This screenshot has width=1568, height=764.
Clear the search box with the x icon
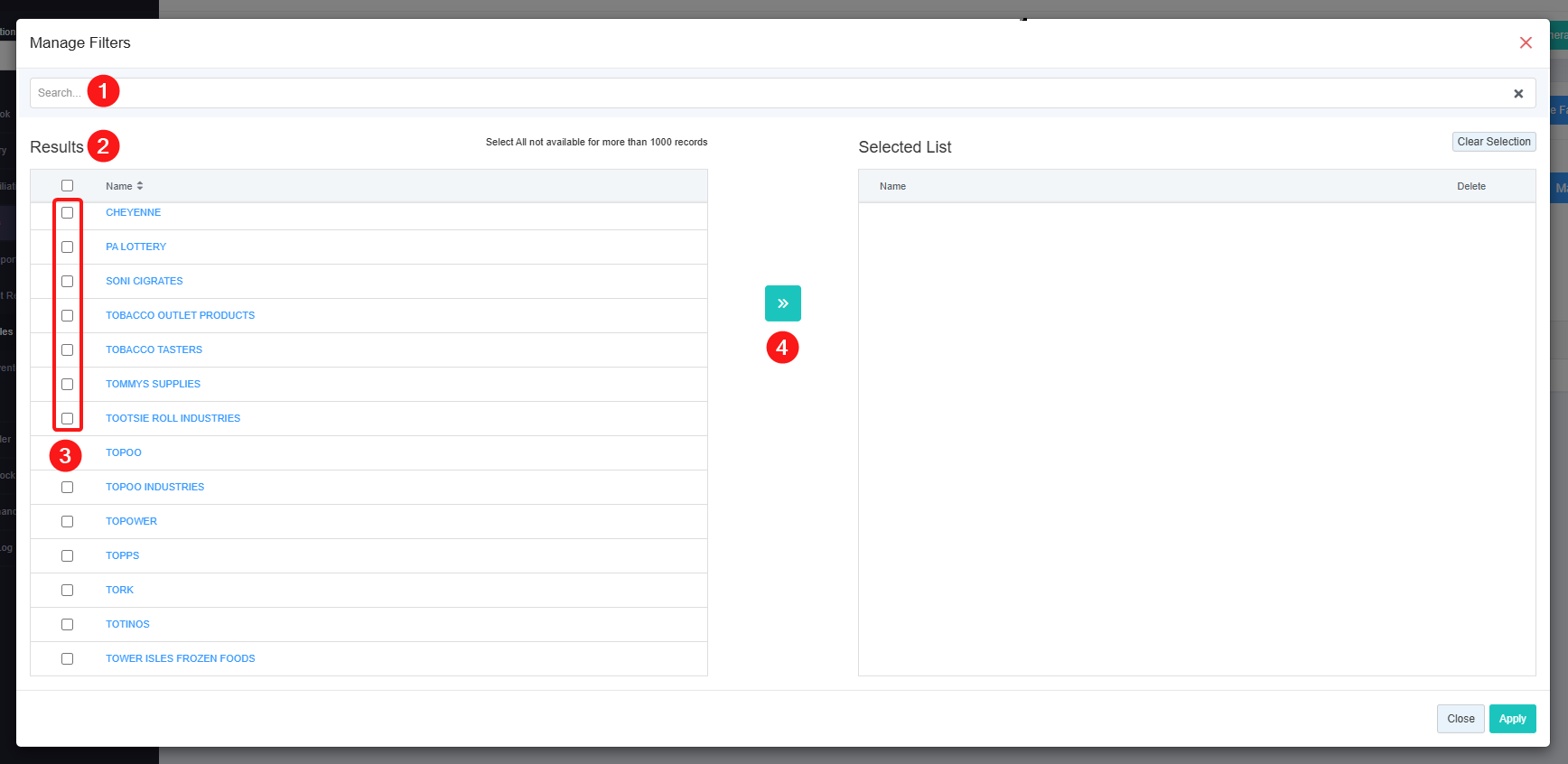click(1518, 93)
